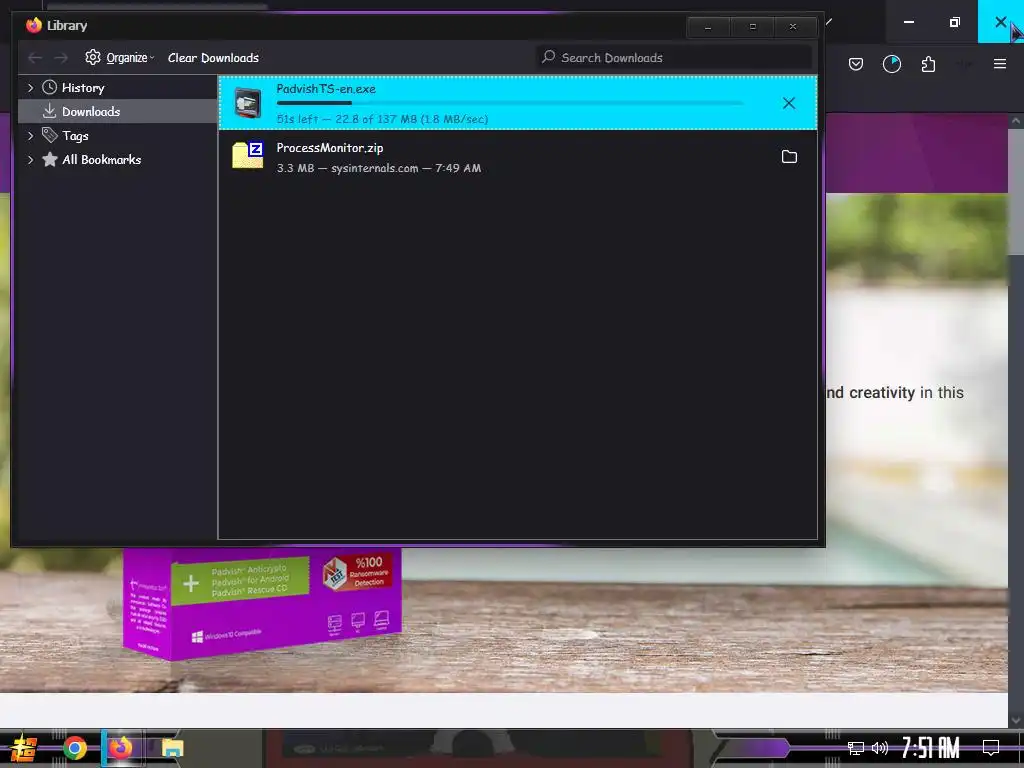Click the Organize gear icon
Image resolution: width=1024 pixels, height=768 pixels.
tap(93, 57)
